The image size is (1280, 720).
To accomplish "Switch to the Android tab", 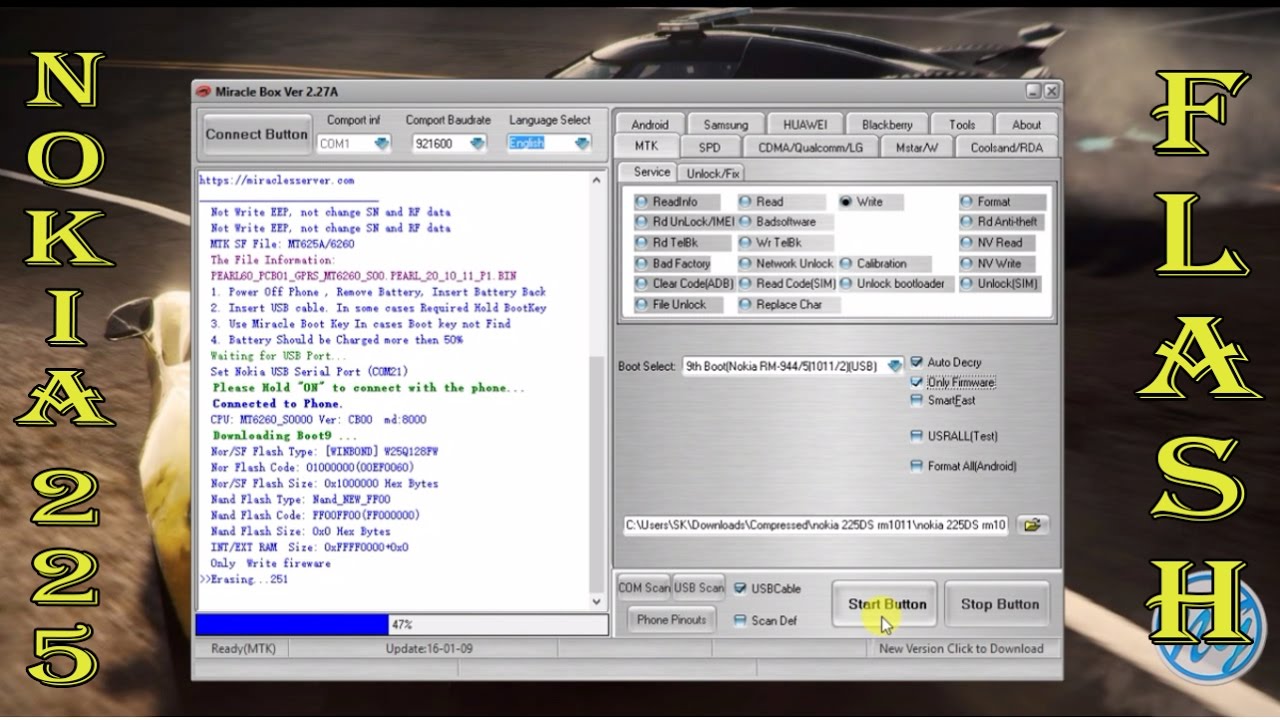I will coord(649,125).
